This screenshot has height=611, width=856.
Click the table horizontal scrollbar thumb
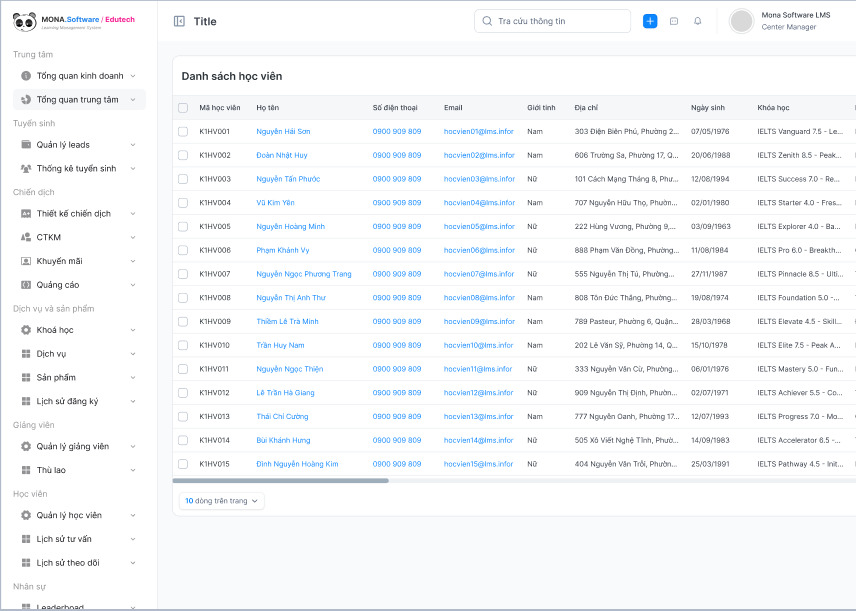point(281,481)
